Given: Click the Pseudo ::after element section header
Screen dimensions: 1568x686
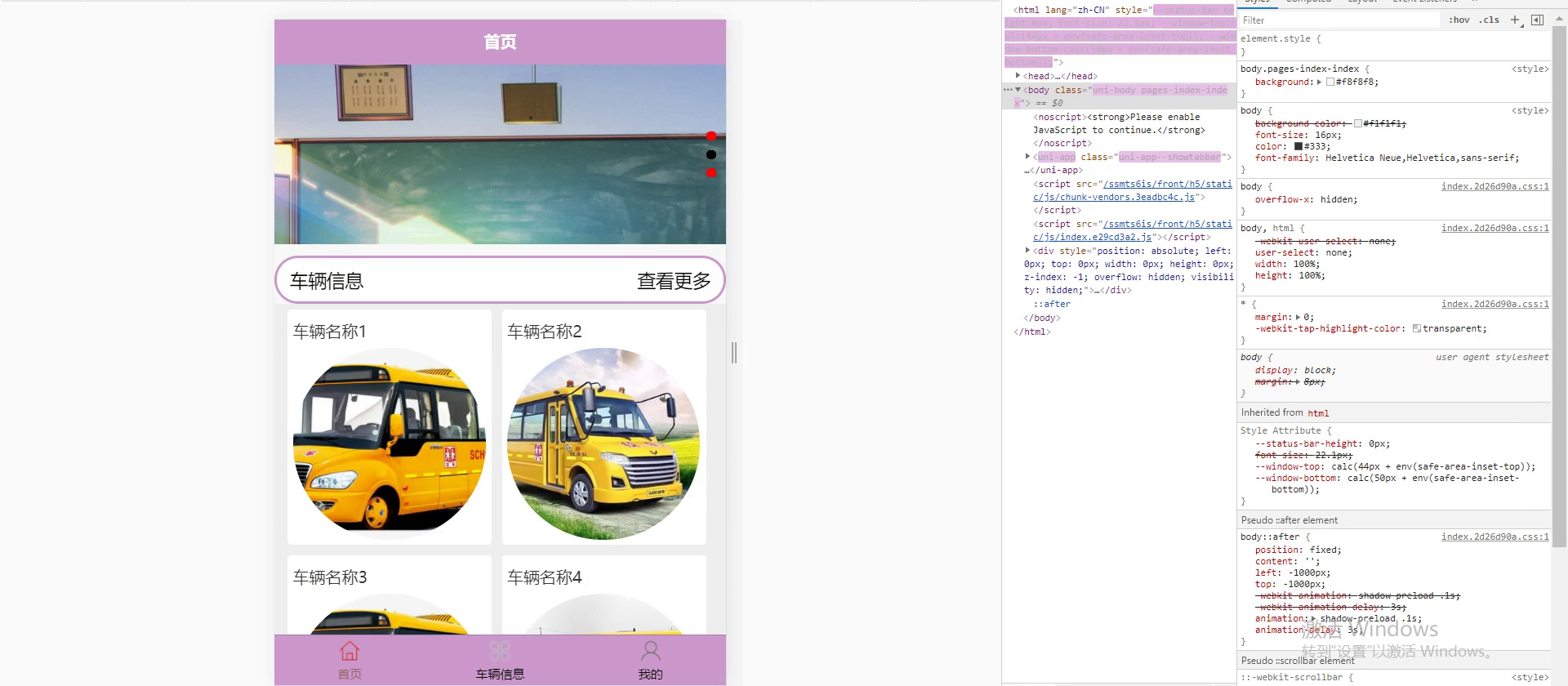Looking at the screenshot, I should pos(1393,520).
